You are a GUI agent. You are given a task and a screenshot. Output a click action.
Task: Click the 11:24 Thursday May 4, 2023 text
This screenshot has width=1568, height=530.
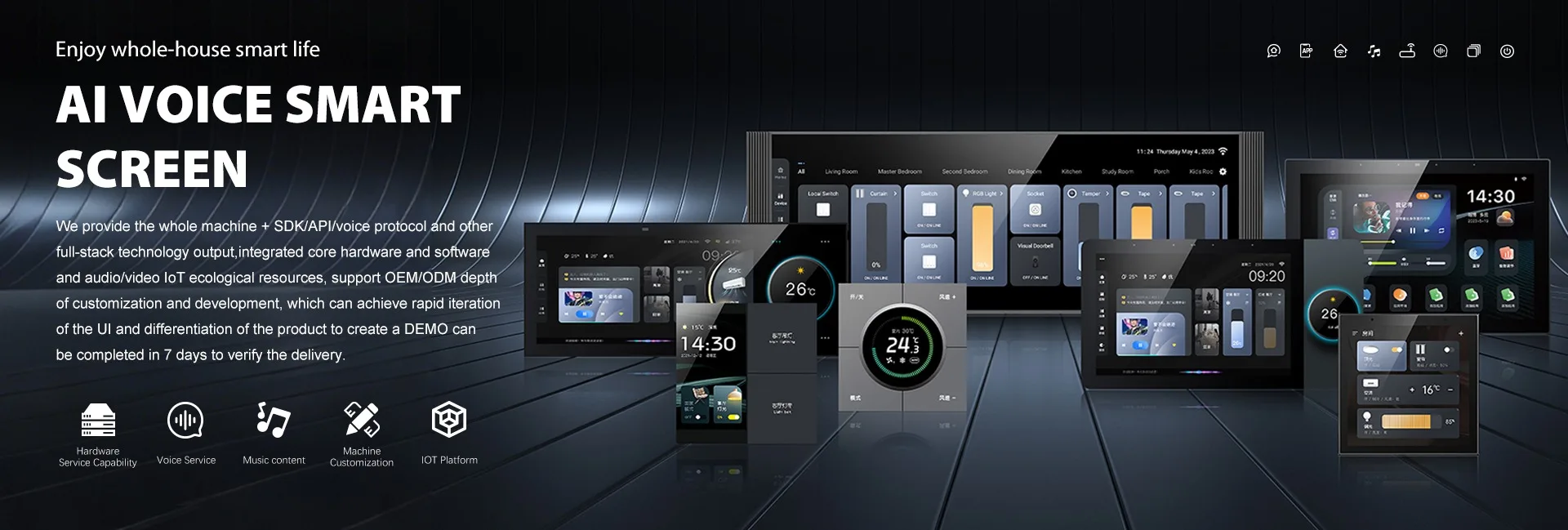(1175, 151)
